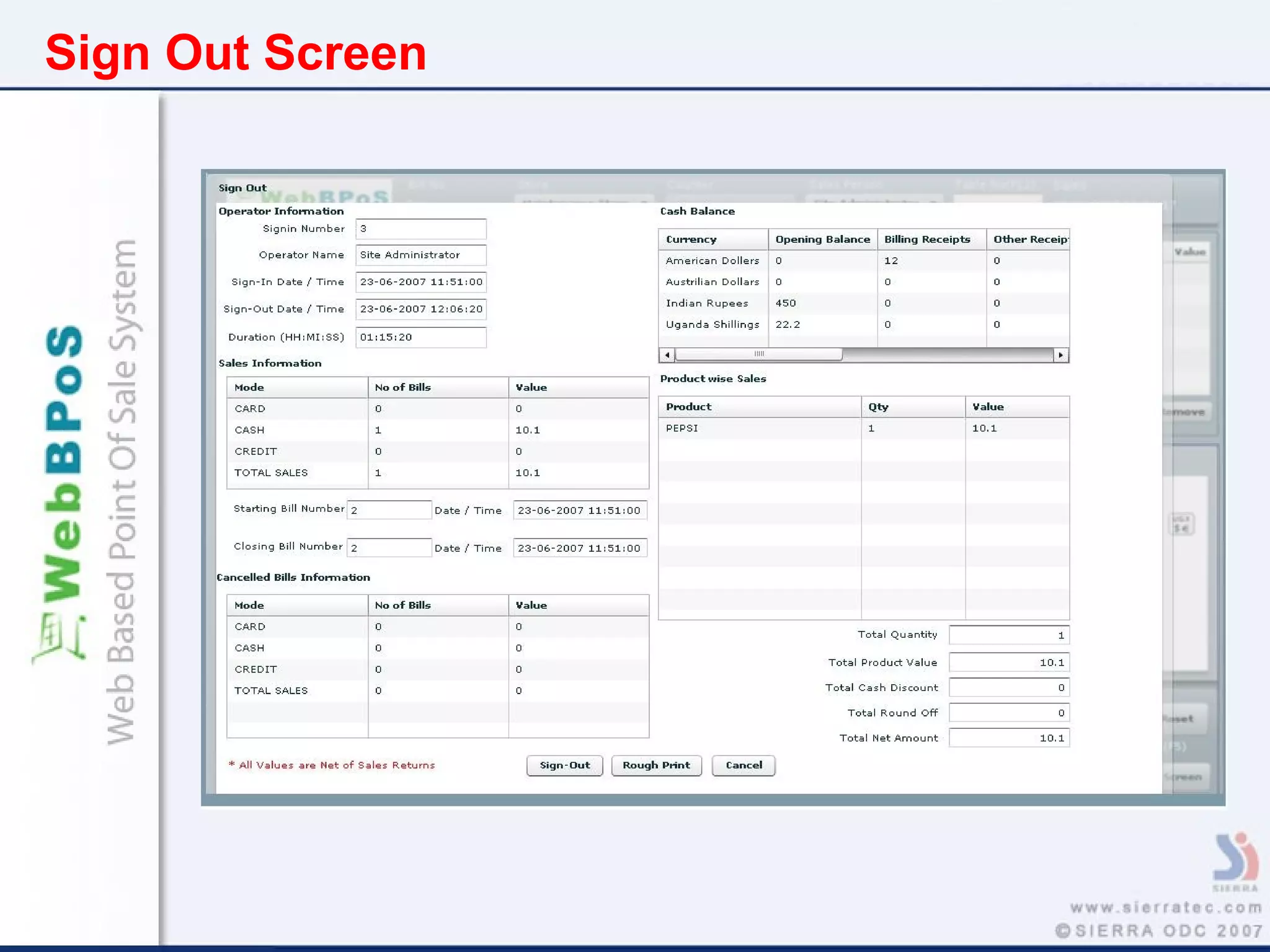Click the Total Product Value field
The width and height of the screenshot is (1270, 952).
click(1009, 663)
